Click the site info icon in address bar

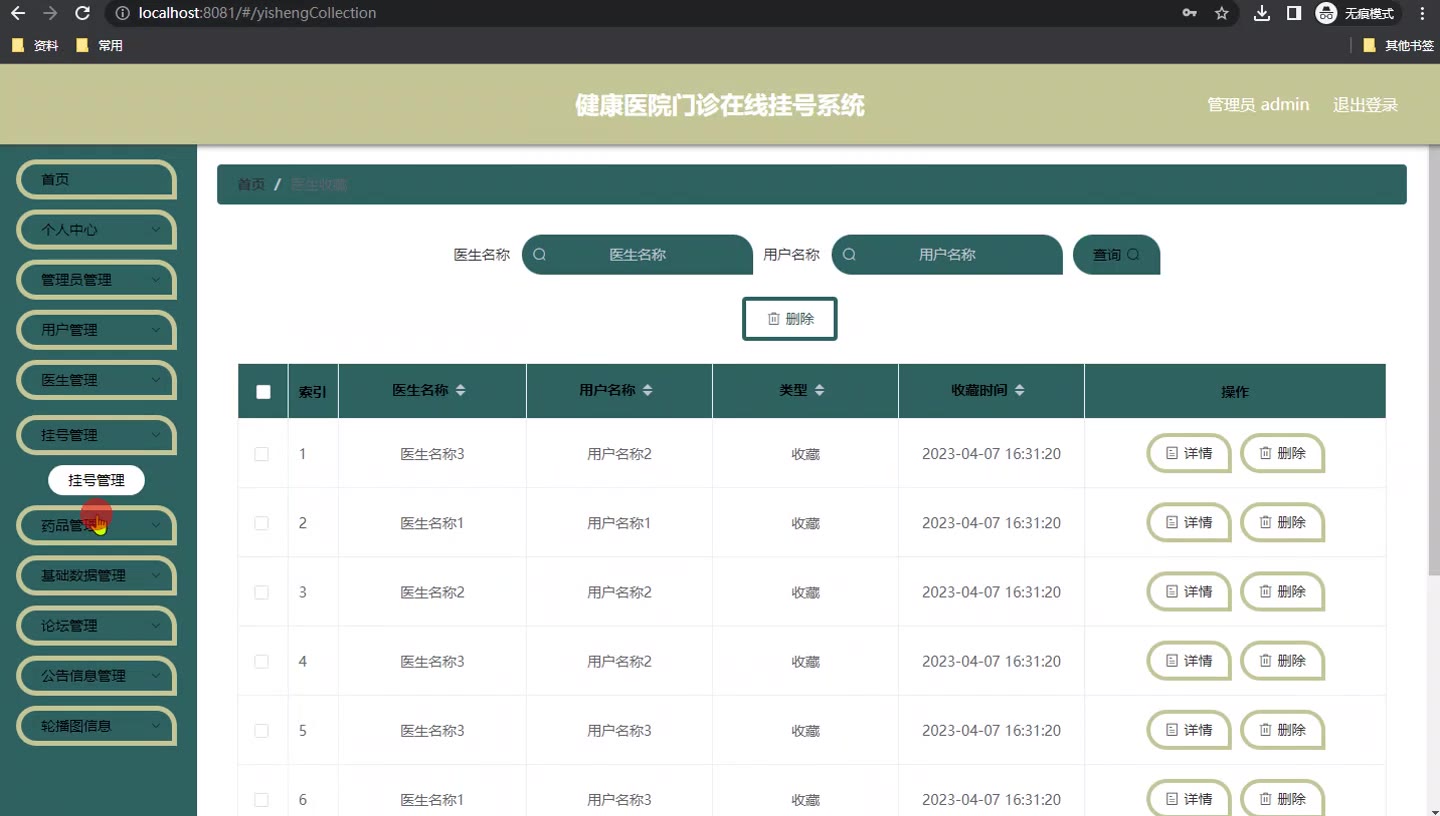pyautogui.click(x=122, y=13)
